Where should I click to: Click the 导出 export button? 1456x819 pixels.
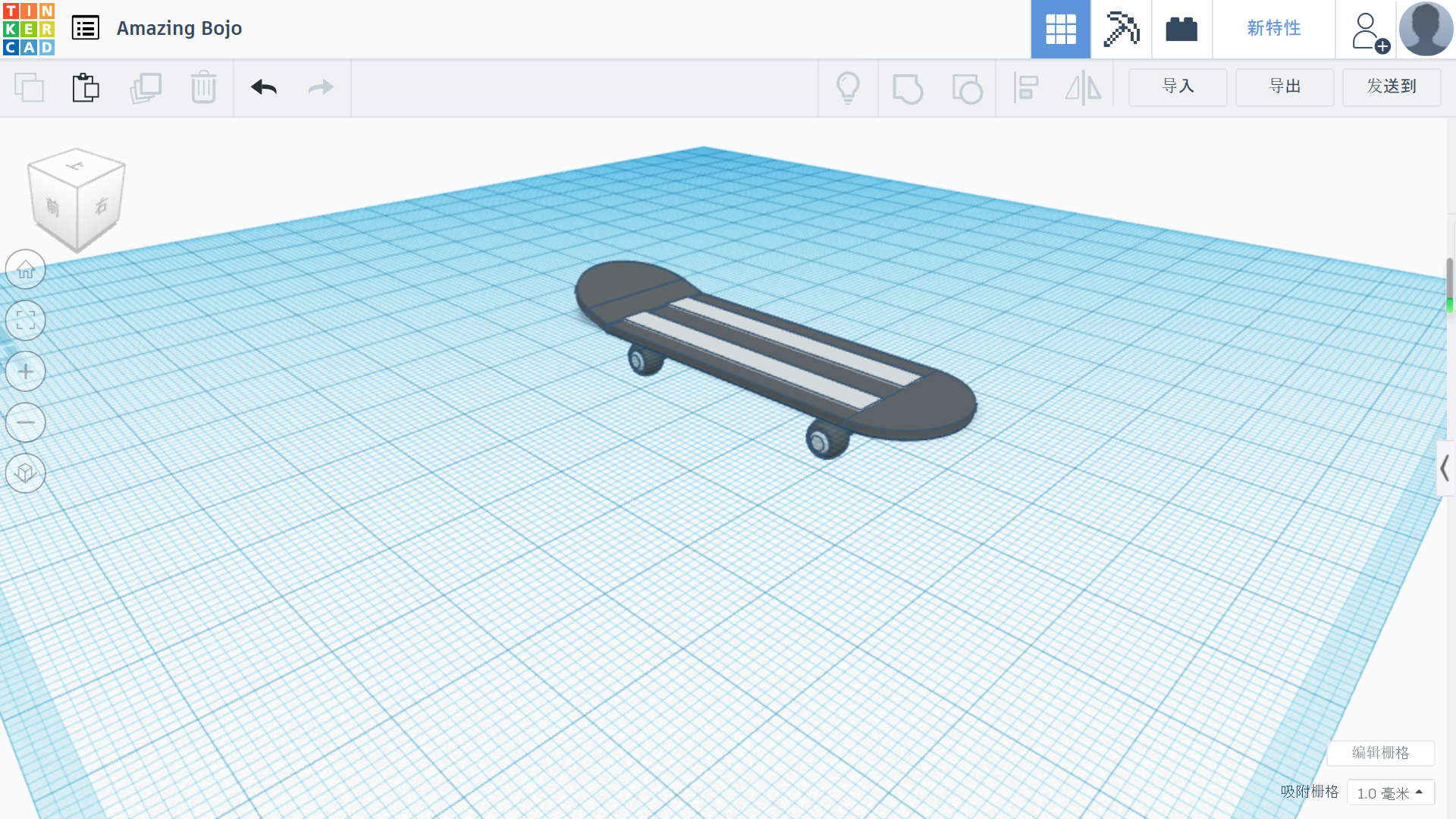click(1285, 87)
